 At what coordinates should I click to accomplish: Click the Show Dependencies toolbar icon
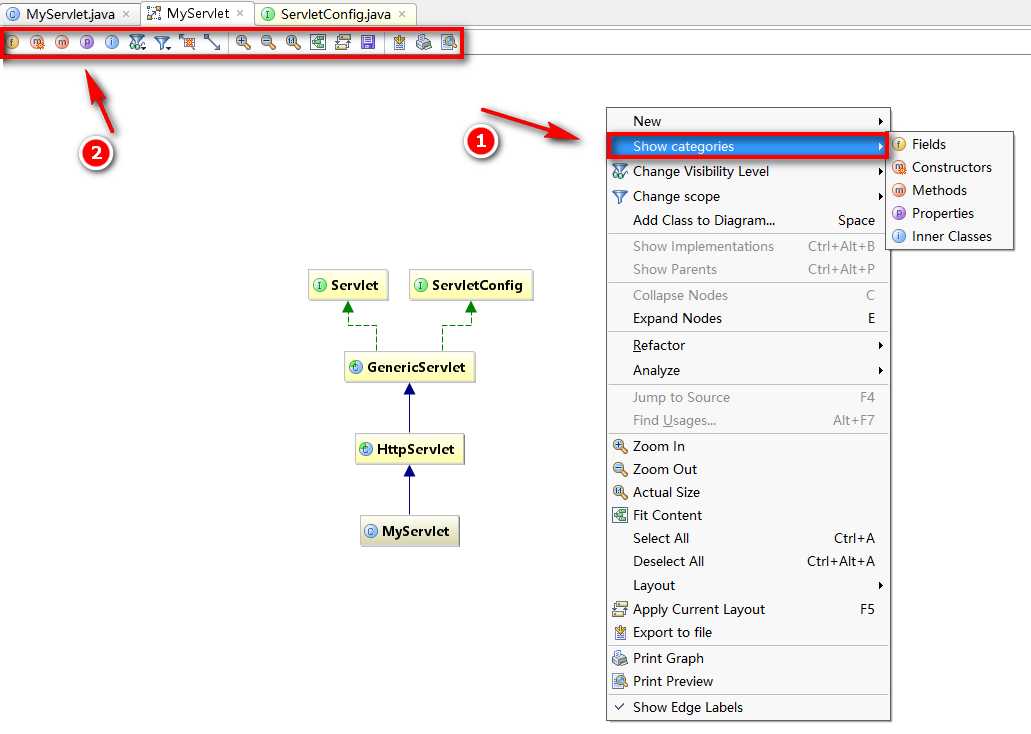click(x=187, y=43)
